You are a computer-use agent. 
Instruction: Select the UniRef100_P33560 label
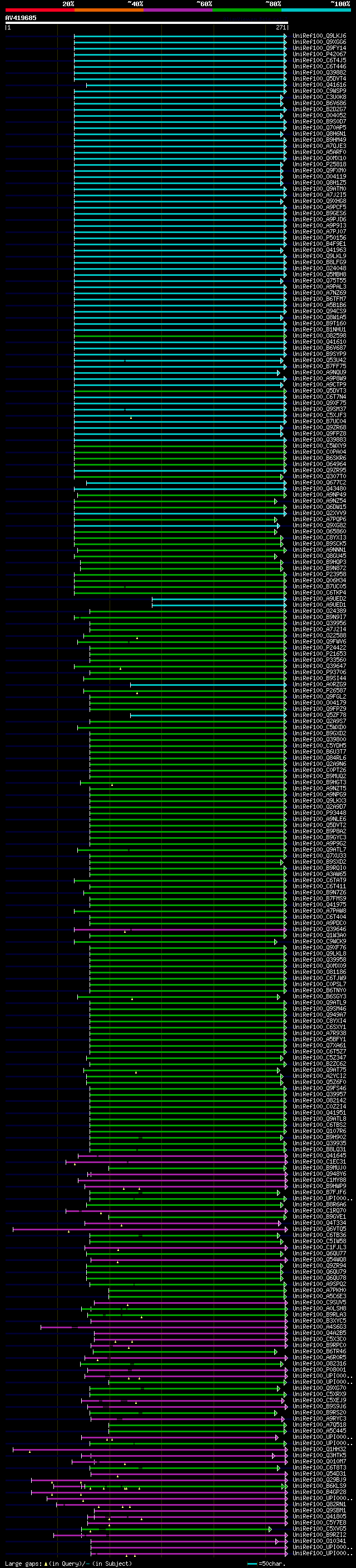(319, 660)
